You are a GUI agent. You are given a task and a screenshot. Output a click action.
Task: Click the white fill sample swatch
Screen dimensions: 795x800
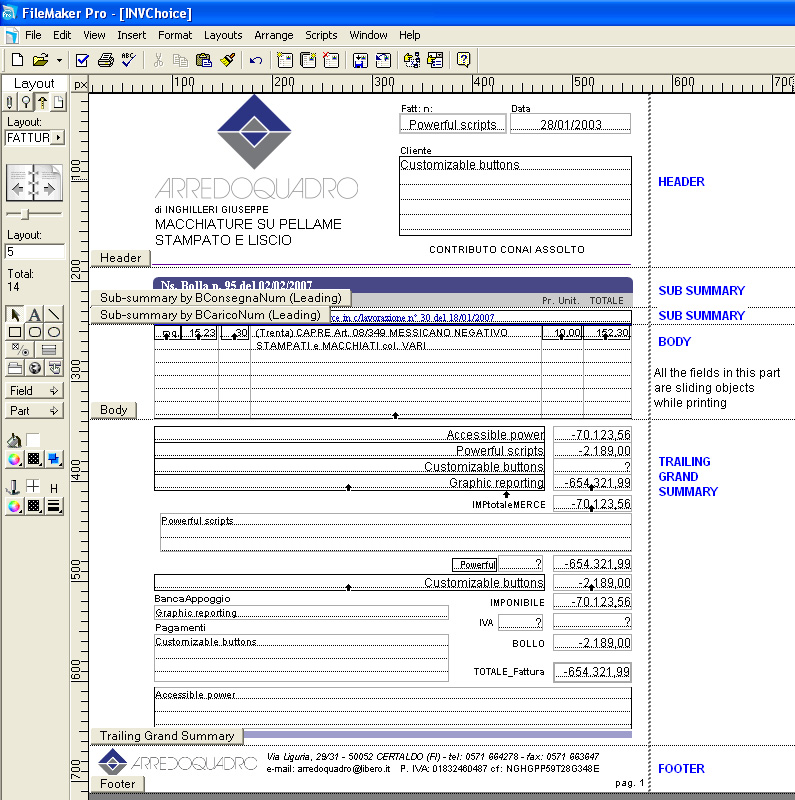click(33, 440)
